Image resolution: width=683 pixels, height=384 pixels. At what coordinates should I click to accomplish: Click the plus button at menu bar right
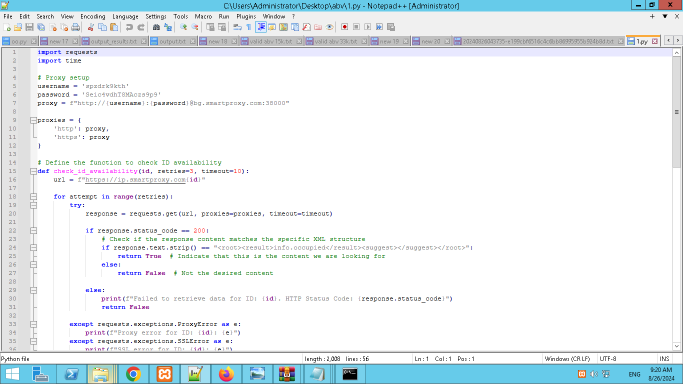[652, 17]
